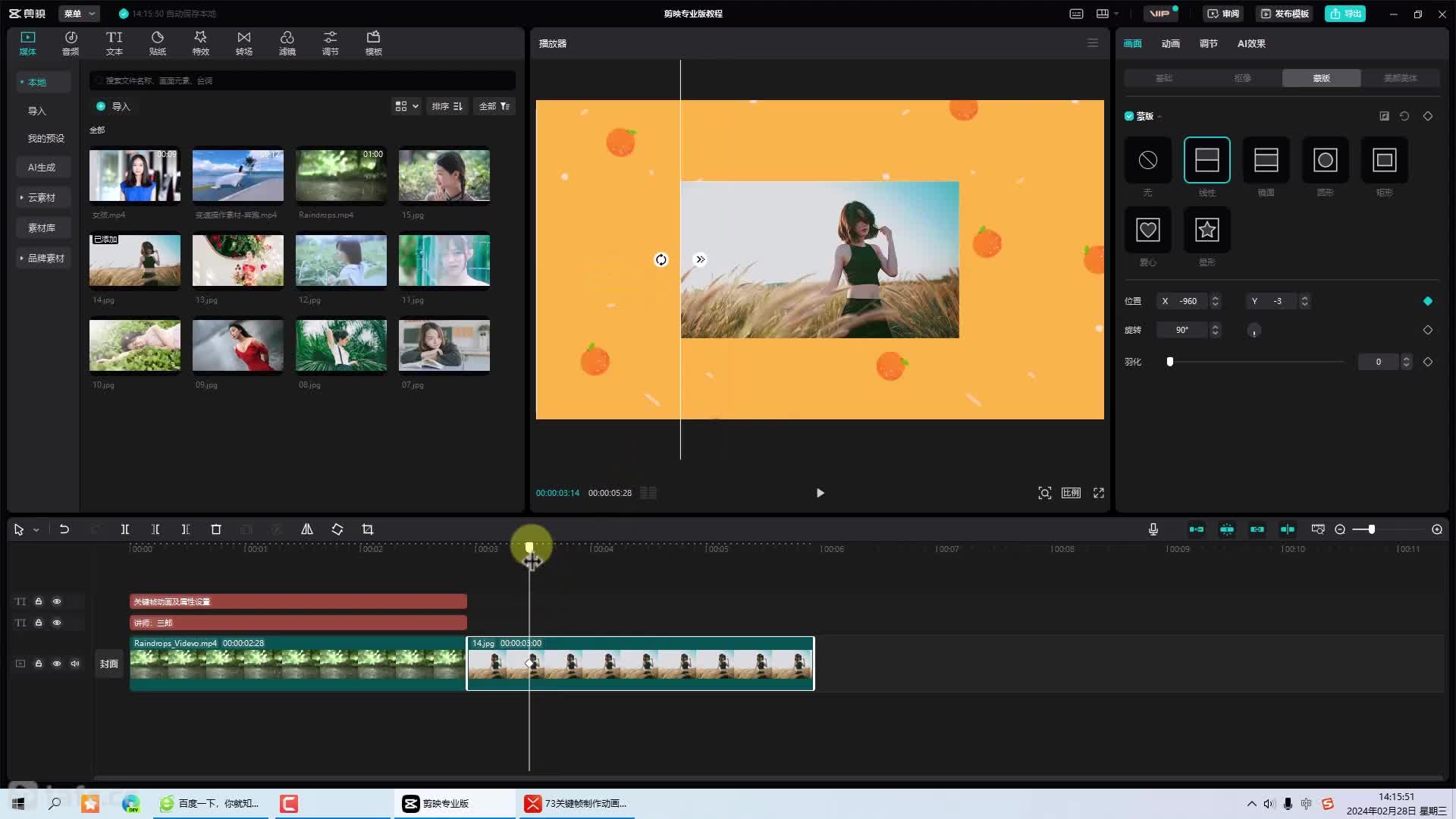
Task: Toggle fullscreen preview in player
Action: click(x=1098, y=493)
